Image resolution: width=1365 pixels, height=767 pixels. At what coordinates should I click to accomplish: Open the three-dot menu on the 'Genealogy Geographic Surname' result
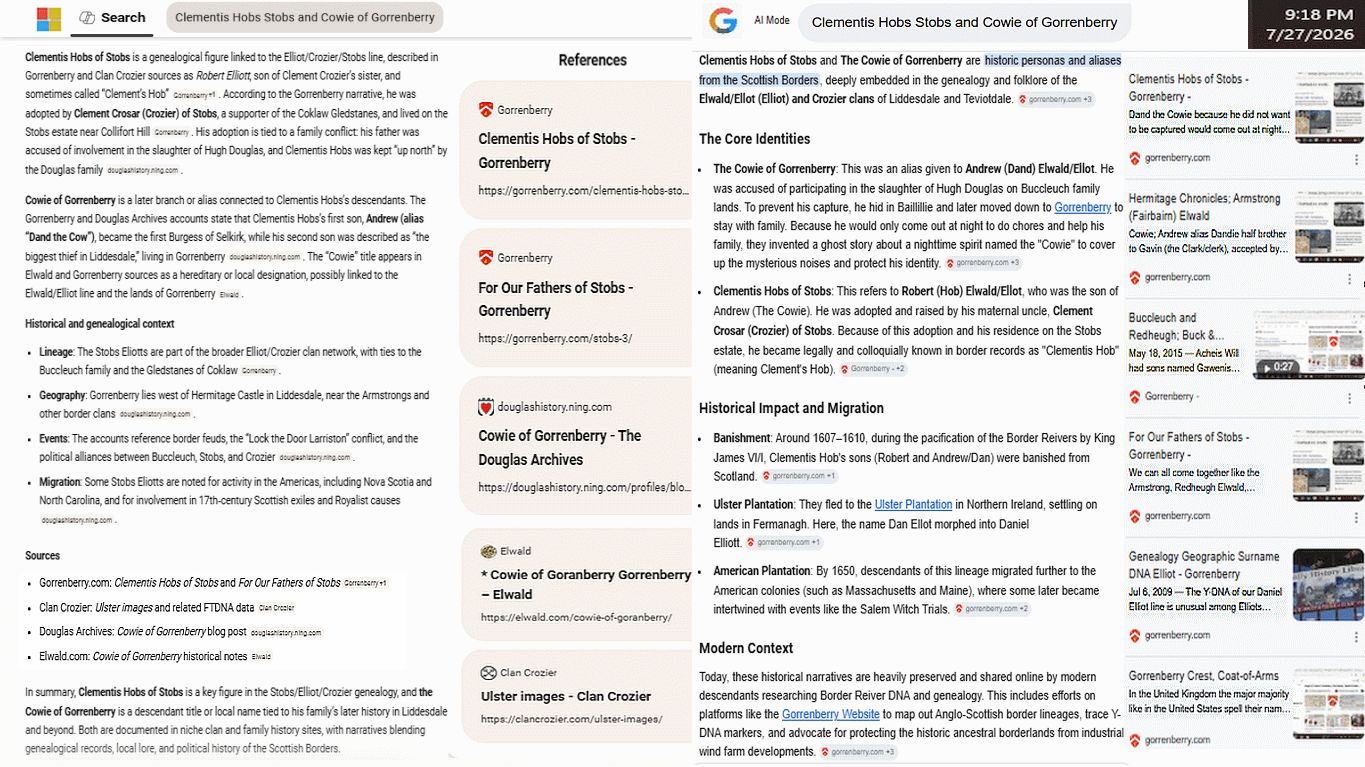(1356, 635)
